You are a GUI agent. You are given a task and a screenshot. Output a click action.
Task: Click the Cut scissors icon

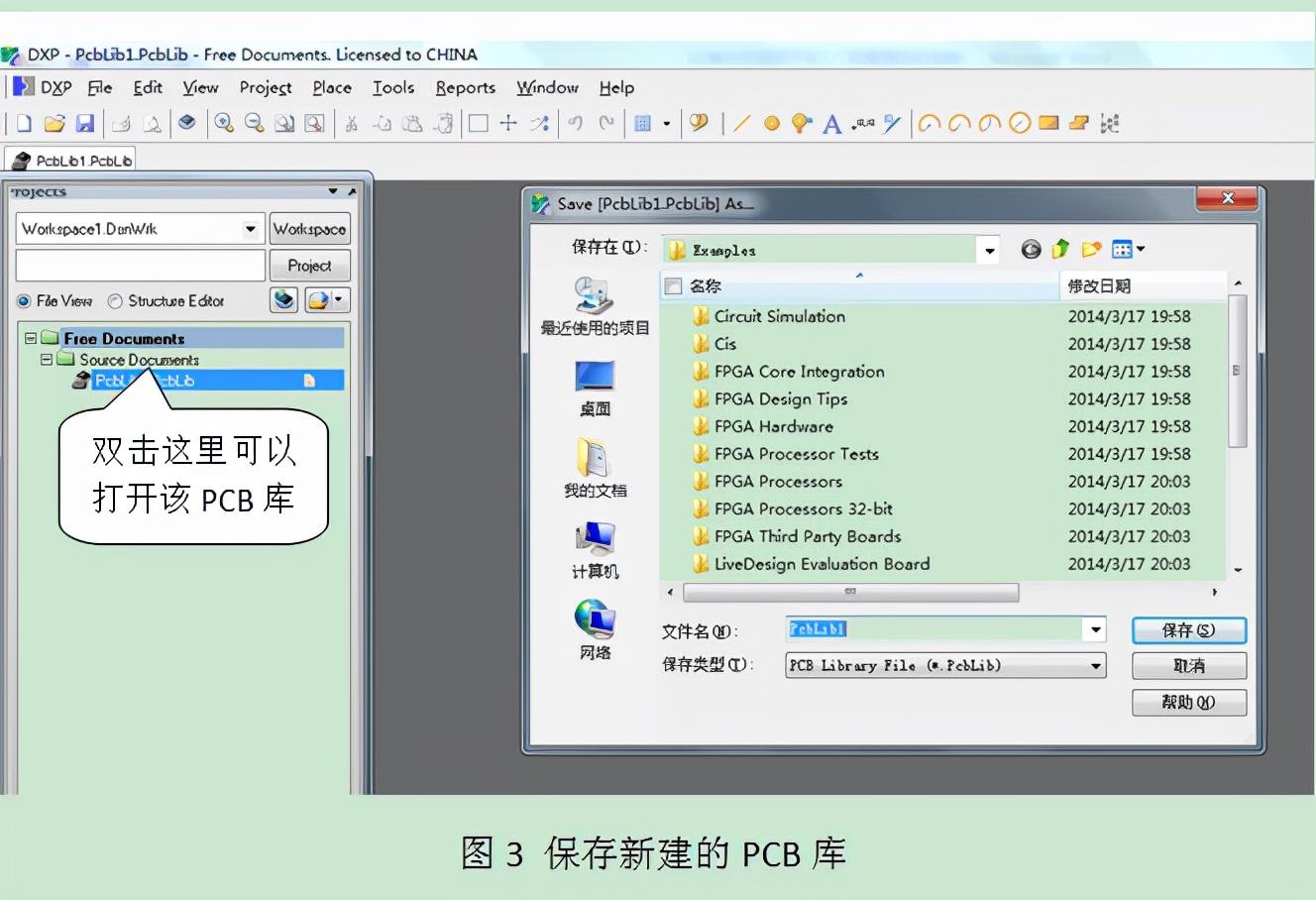(x=351, y=123)
